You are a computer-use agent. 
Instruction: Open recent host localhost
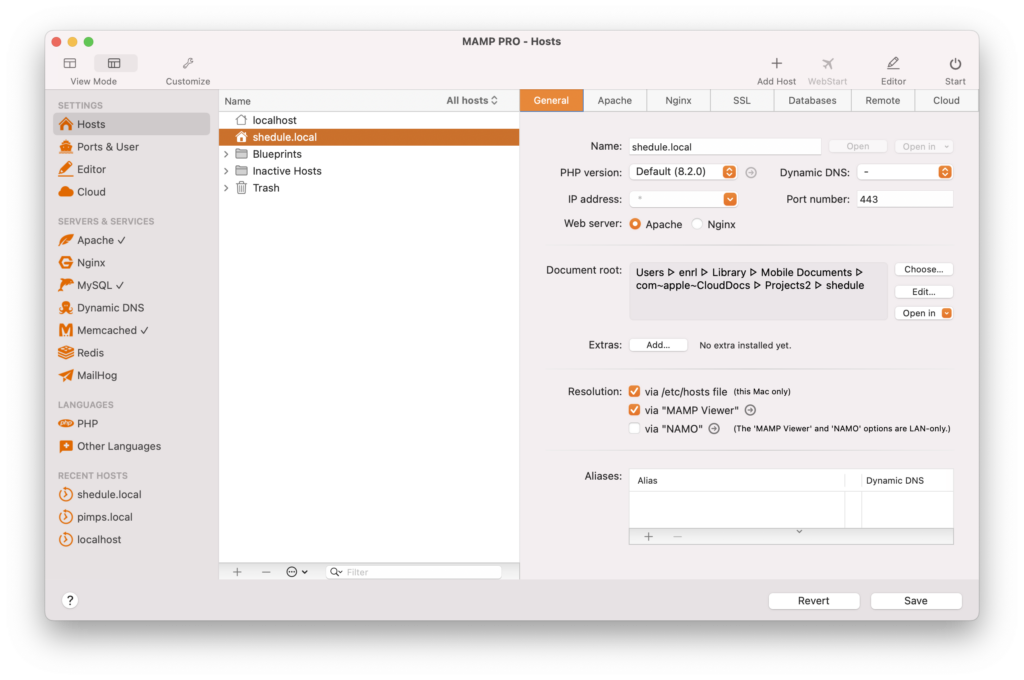131,540
